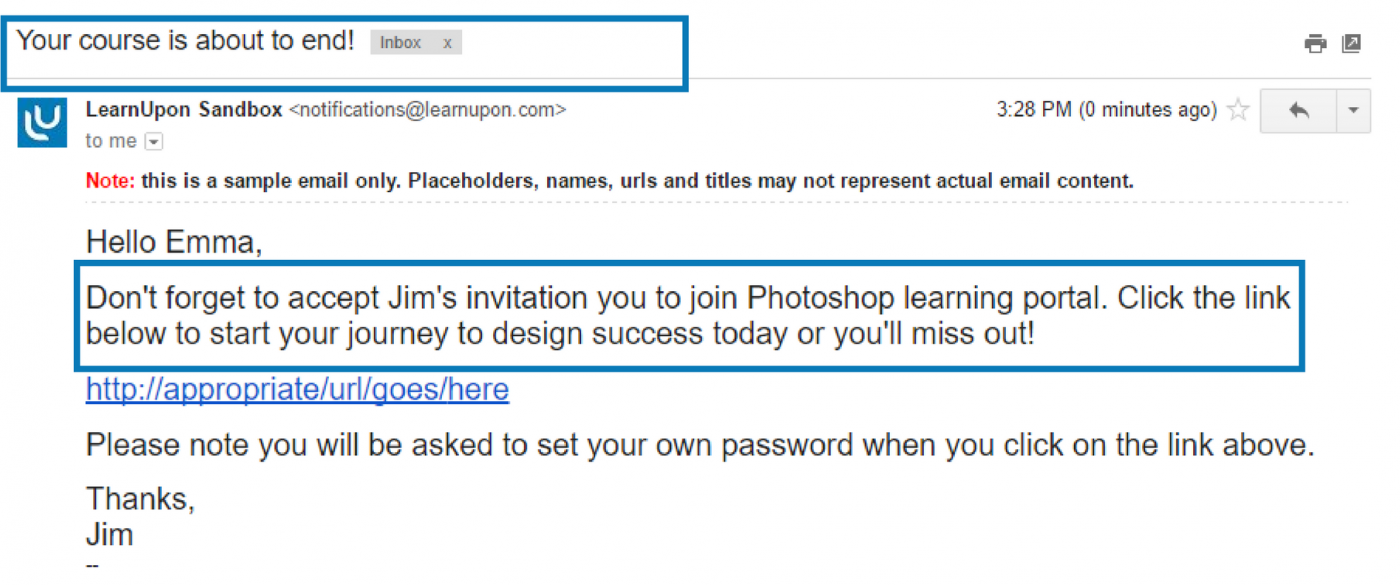Star this email message
The height and width of the screenshot is (585, 1400).
pyautogui.click(x=1238, y=110)
